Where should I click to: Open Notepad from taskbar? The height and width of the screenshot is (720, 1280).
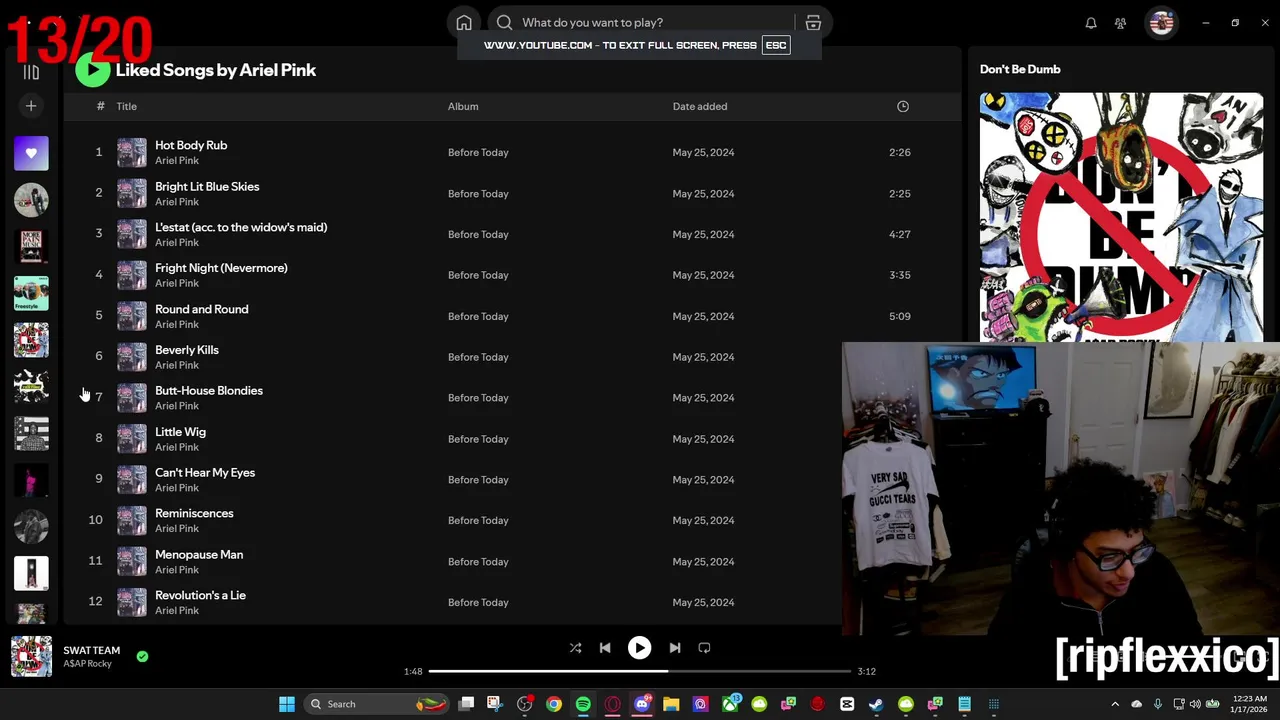pyautogui.click(x=964, y=704)
